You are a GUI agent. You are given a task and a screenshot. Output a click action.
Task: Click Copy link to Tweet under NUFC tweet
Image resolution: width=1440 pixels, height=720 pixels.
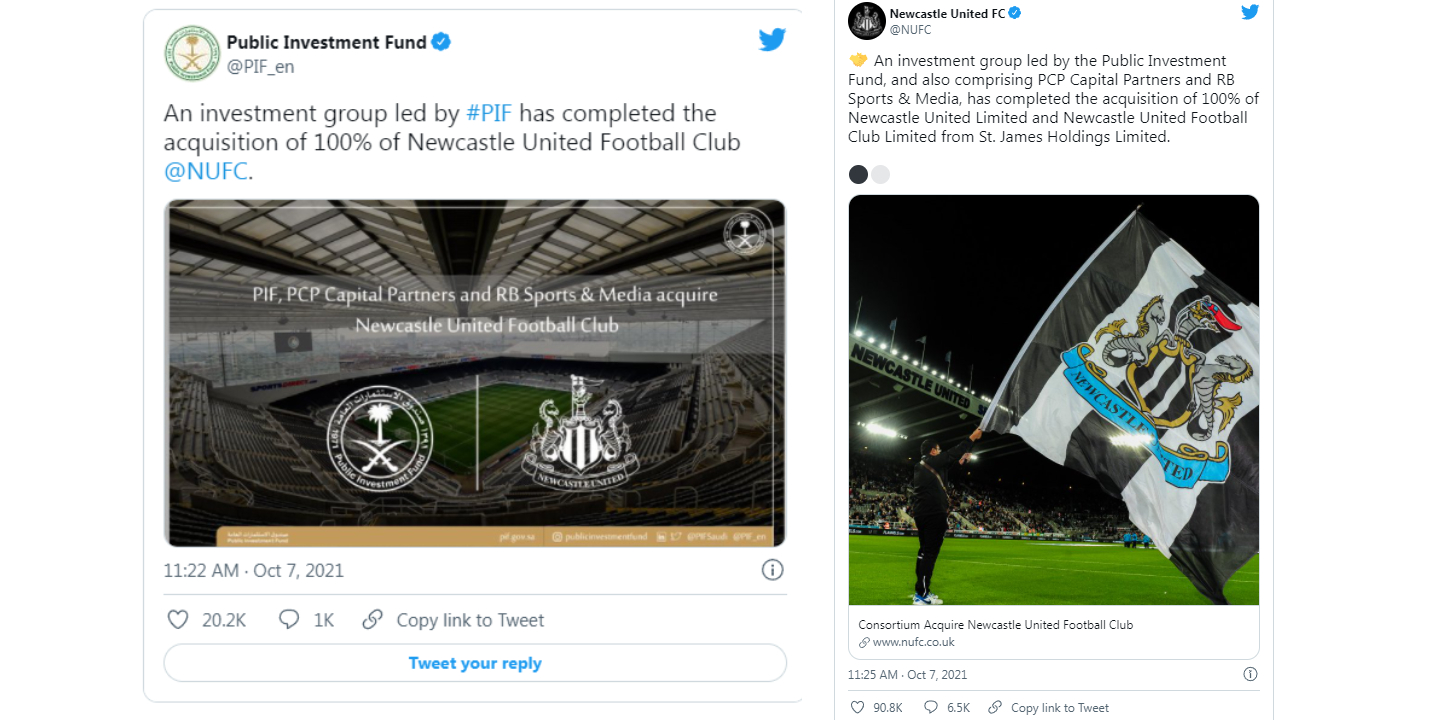coord(1059,707)
